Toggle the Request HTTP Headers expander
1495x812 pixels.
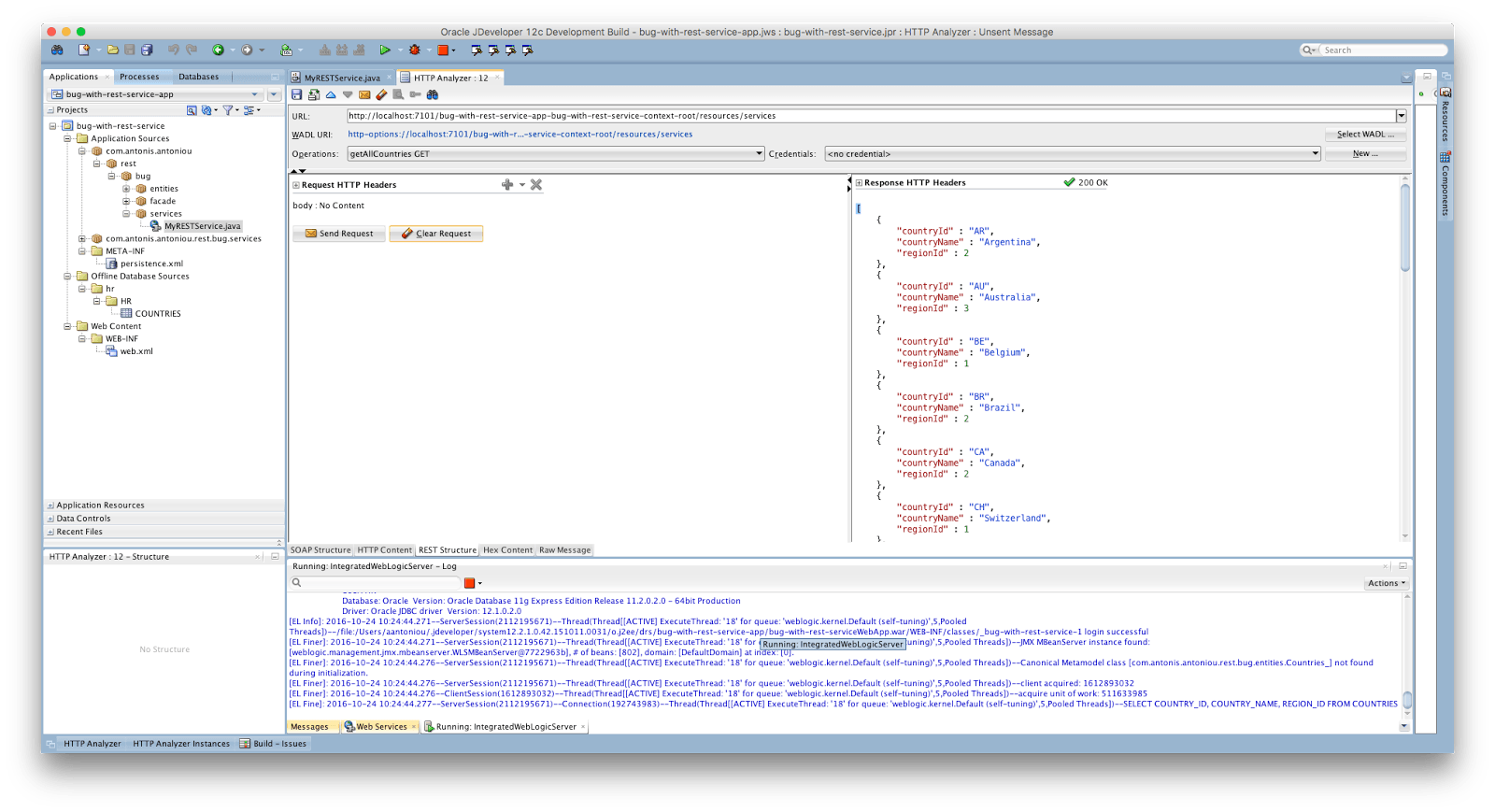pyautogui.click(x=295, y=185)
